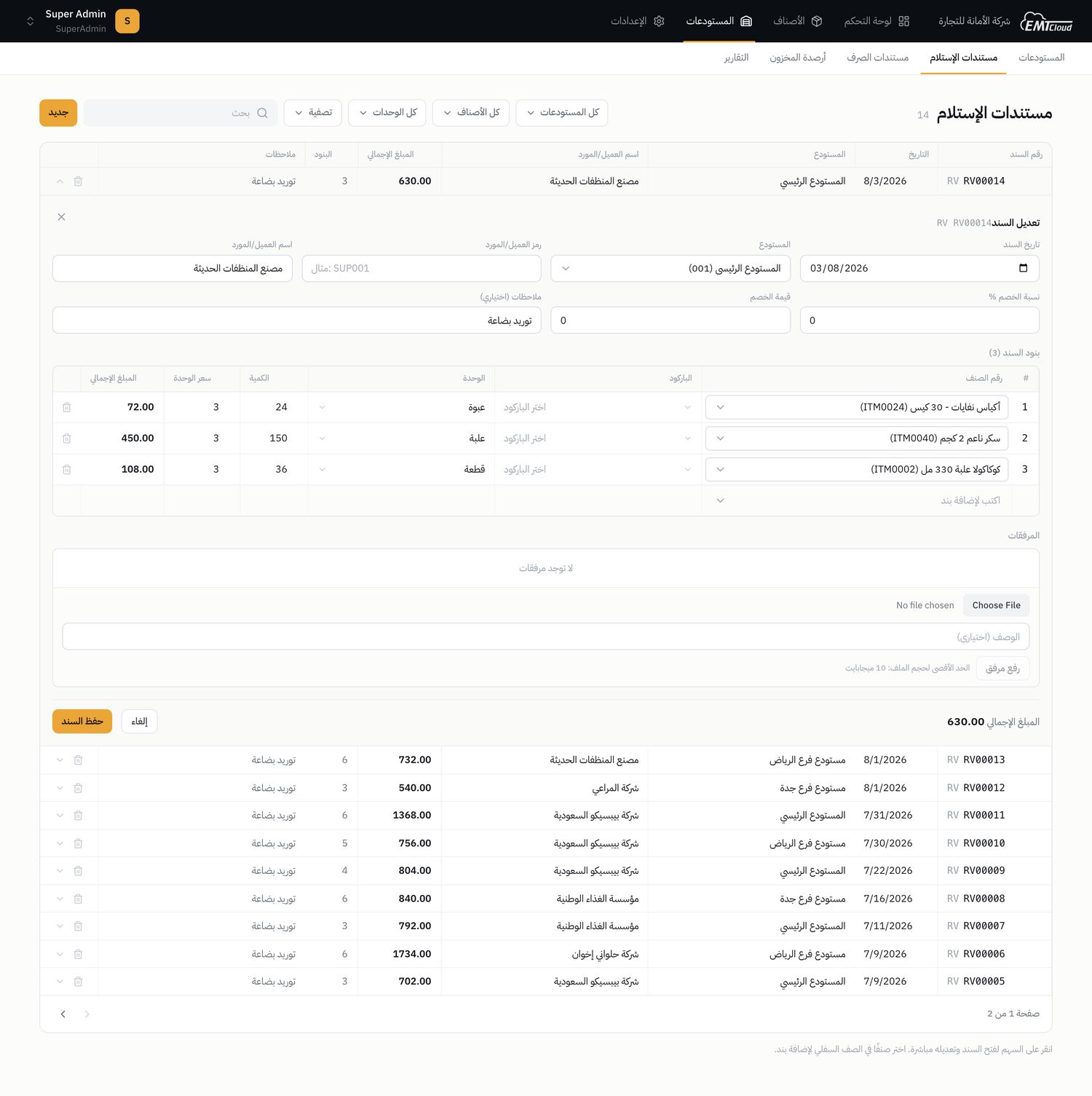
Task: Open warehouse dropdown المستودع الرئيسي (001)
Action: [x=670, y=268]
